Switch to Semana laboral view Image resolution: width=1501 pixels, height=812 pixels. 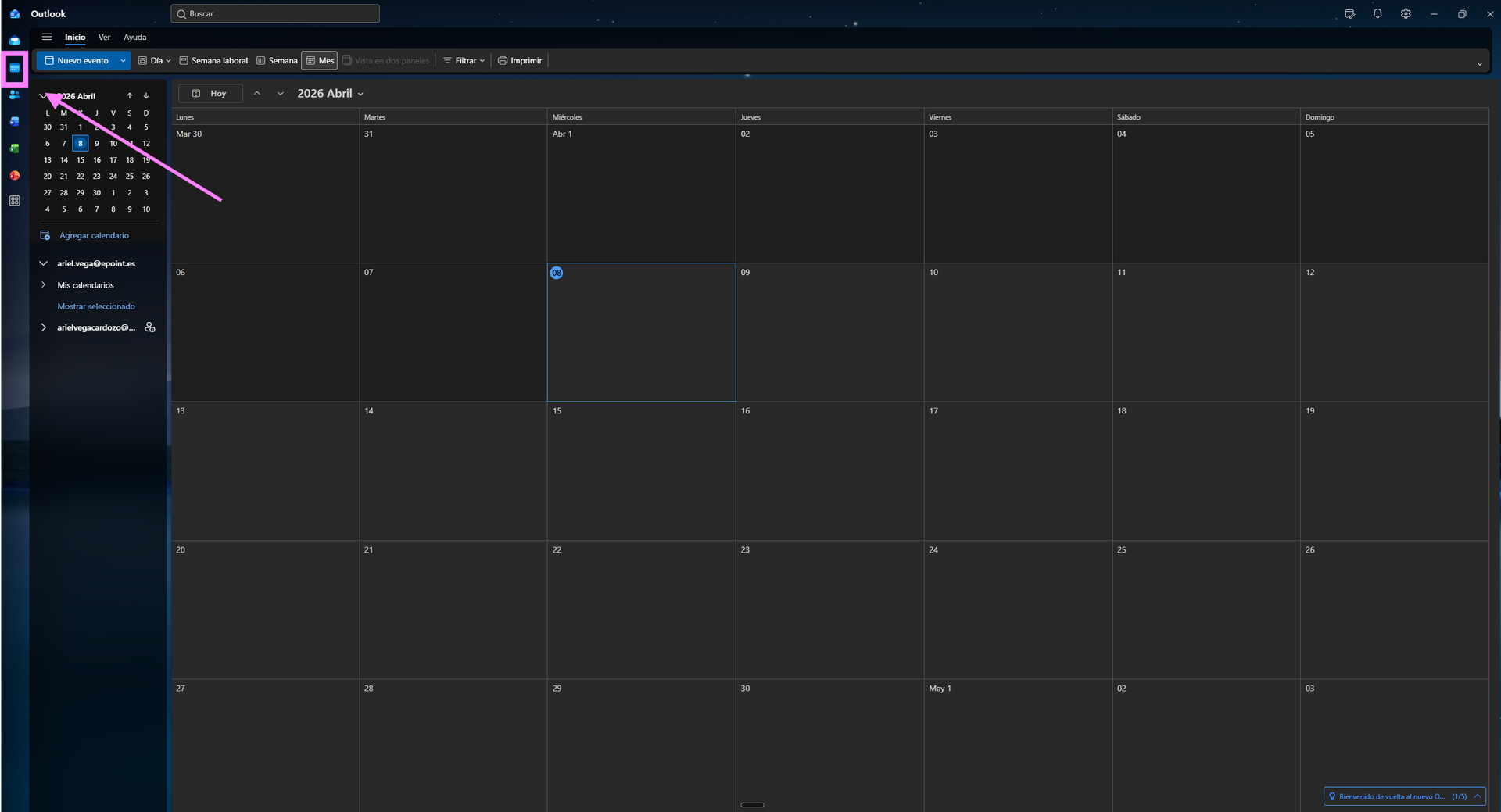[213, 61]
